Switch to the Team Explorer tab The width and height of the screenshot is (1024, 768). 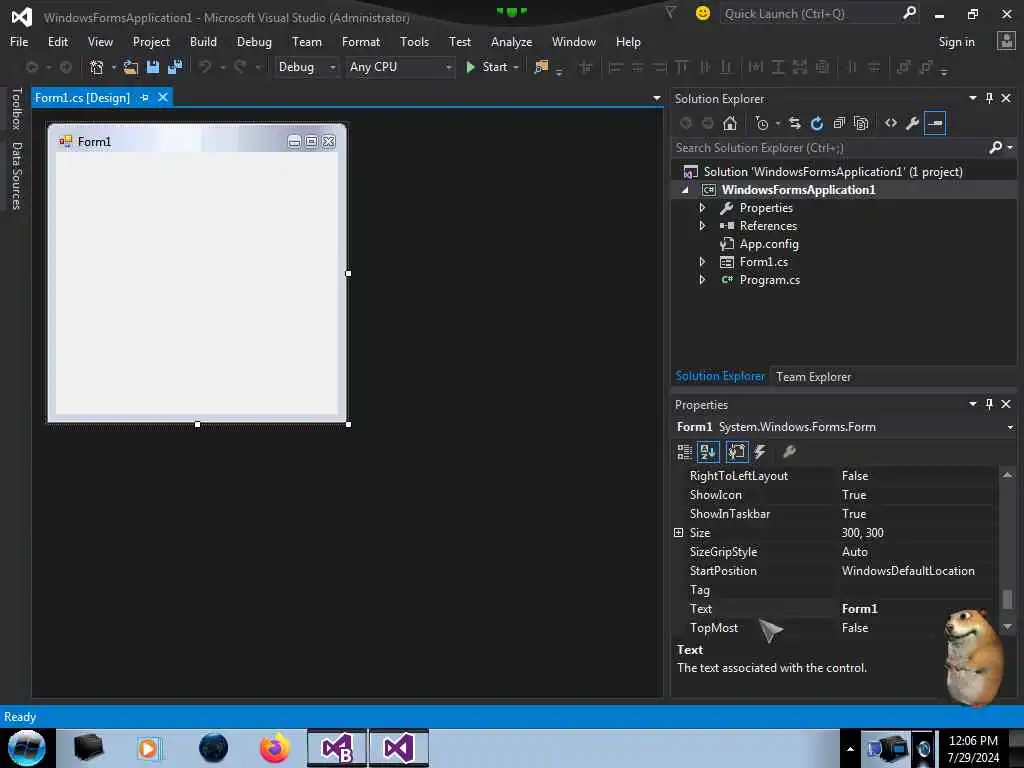(813, 377)
